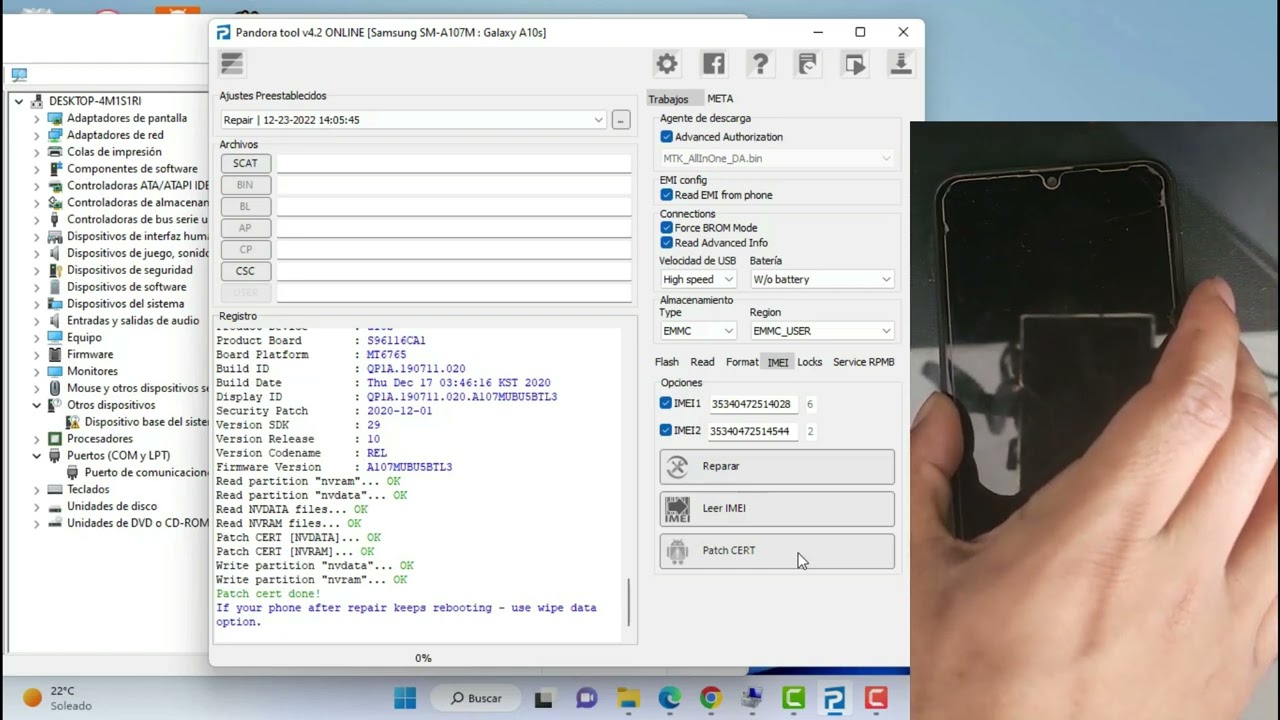Disable Force BROM Mode checkbox
Image resolution: width=1280 pixels, height=720 pixels.
(667, 228)
